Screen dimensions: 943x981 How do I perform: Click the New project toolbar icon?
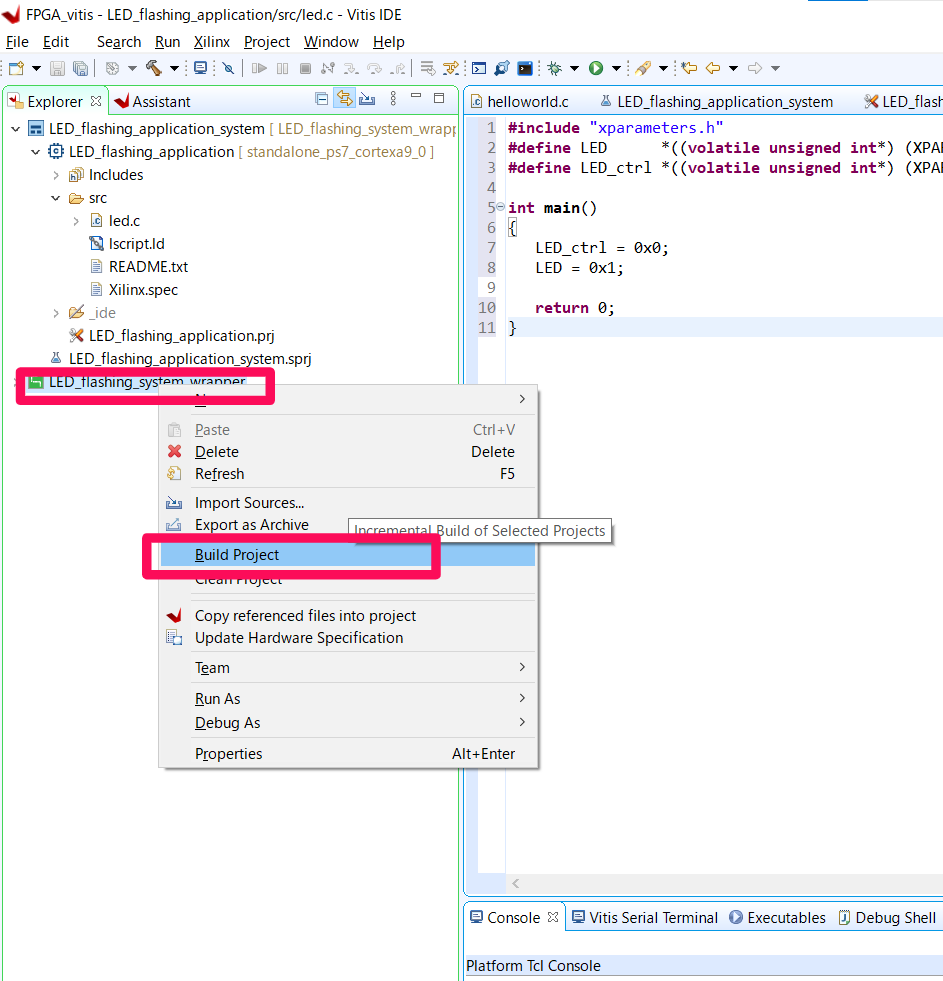[17, 68]
